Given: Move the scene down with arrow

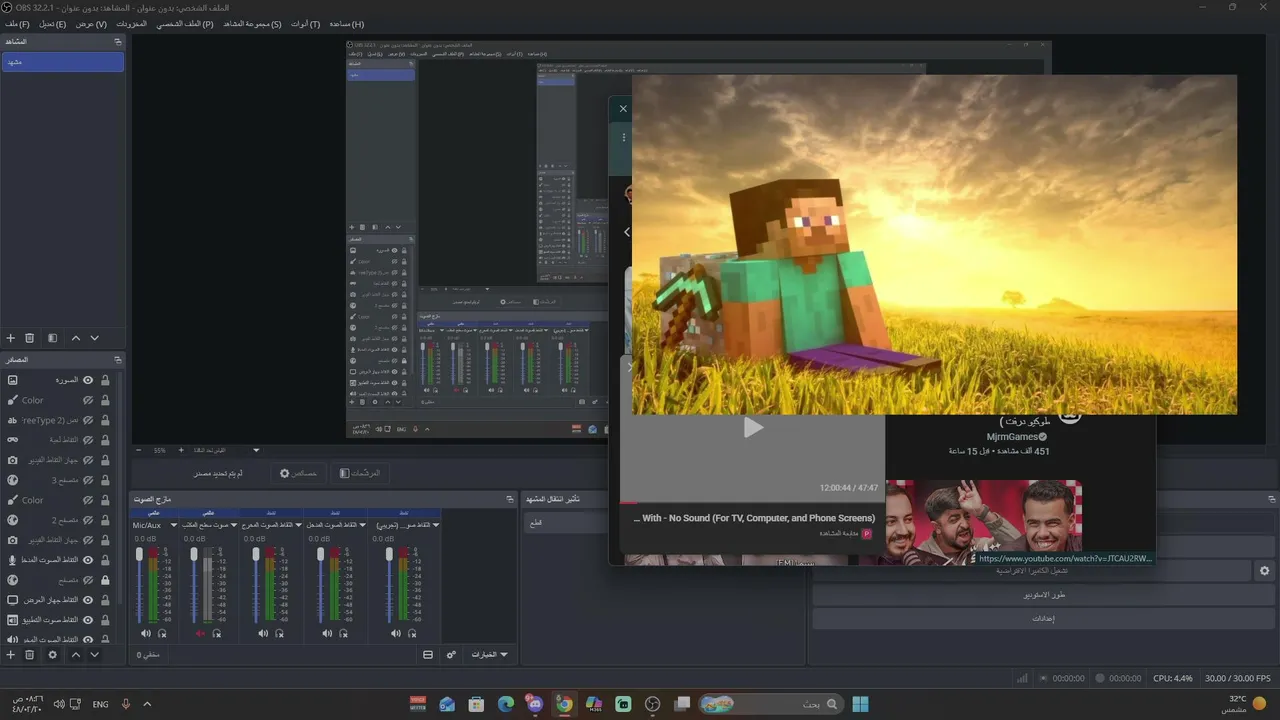Looking at the screenshot, I should point(95,339).
